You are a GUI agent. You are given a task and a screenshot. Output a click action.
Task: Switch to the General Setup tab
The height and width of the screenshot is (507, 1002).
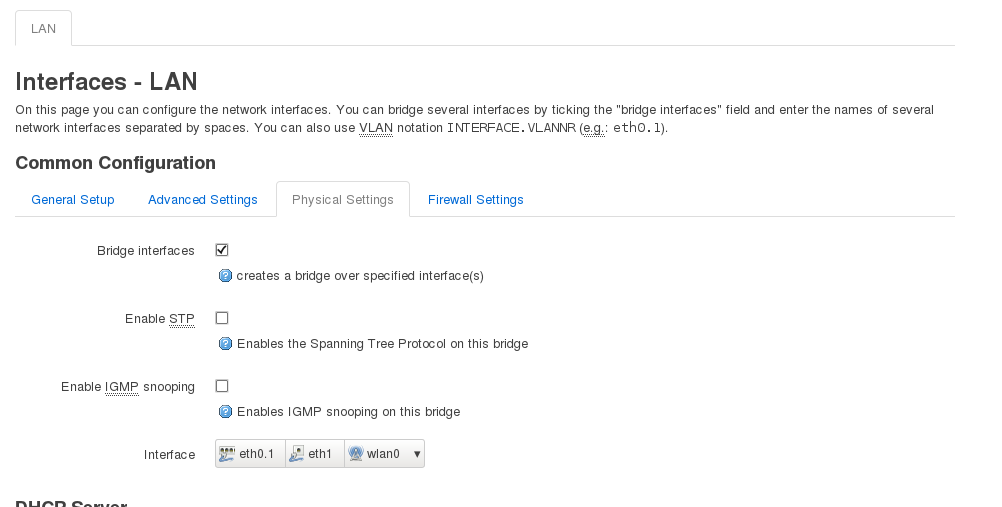coord(73,200)
